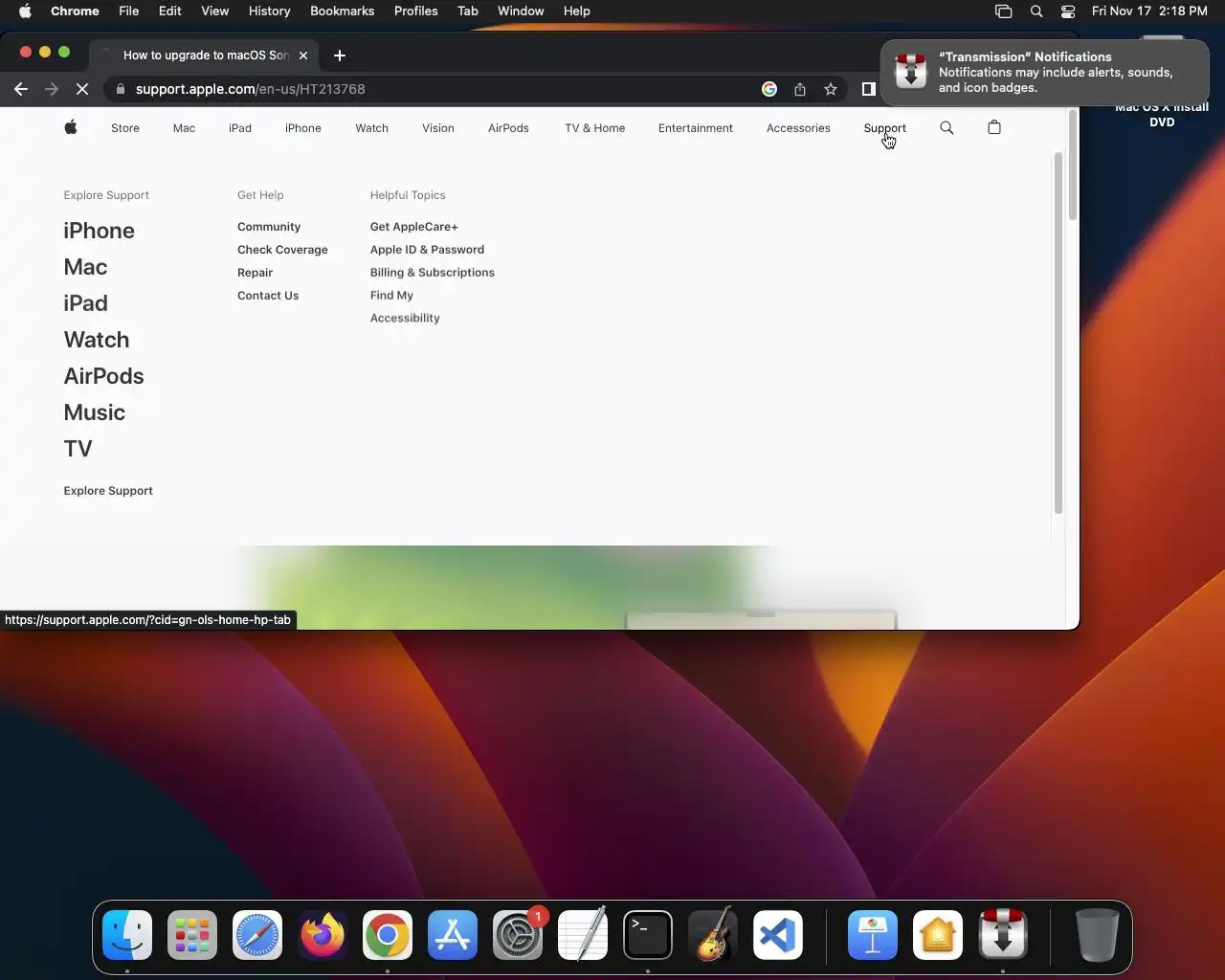Click the share icon in address bar
The width and height of the screenshot is (1225, 980).
coord(800,89)
